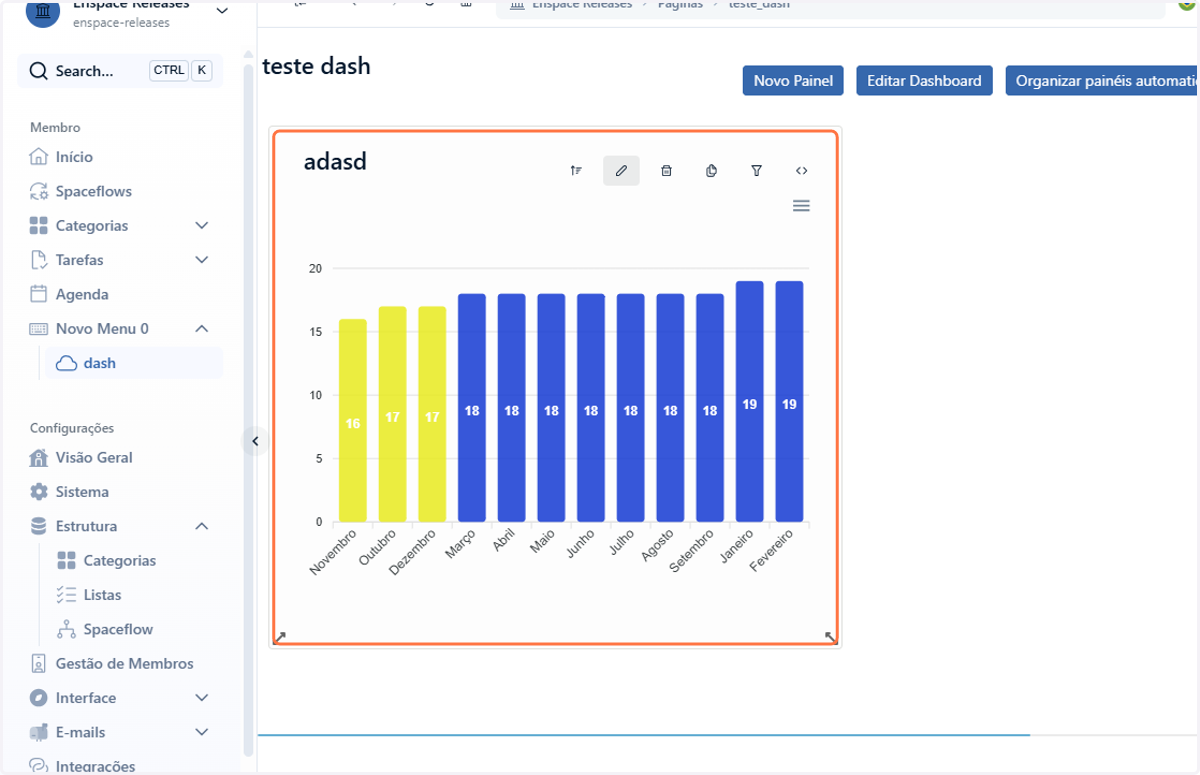Click the teste dash page title
Screen dimensions: 1200x775
coord(316,67)
